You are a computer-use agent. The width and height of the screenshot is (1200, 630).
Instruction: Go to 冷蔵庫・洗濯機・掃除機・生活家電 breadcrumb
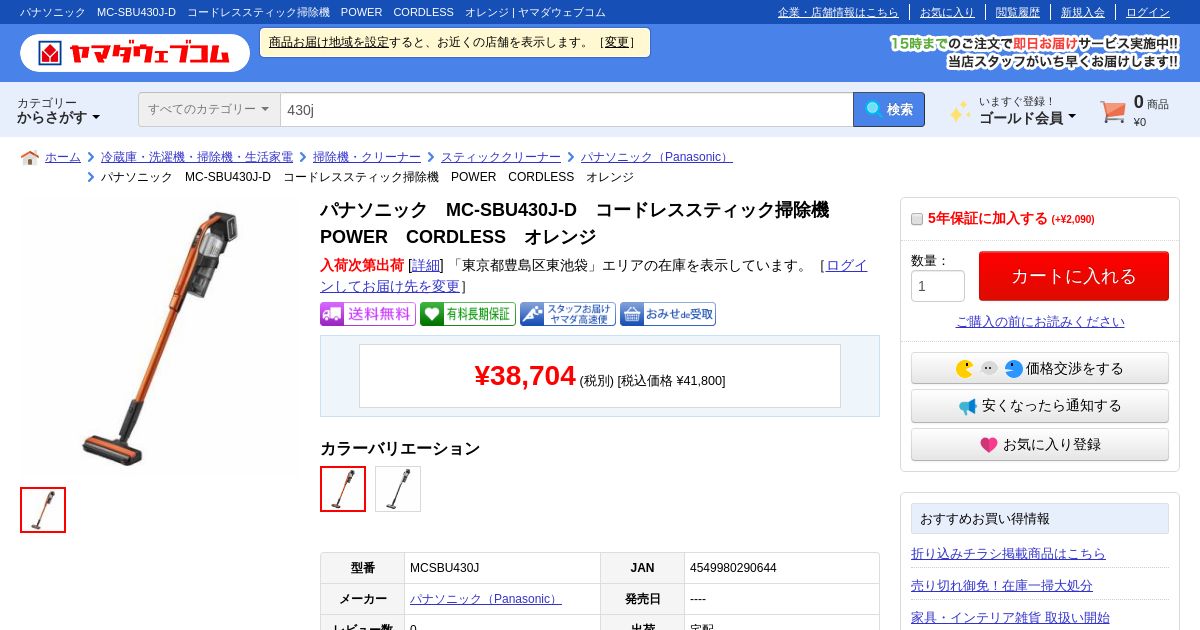[x=197, y=157]
